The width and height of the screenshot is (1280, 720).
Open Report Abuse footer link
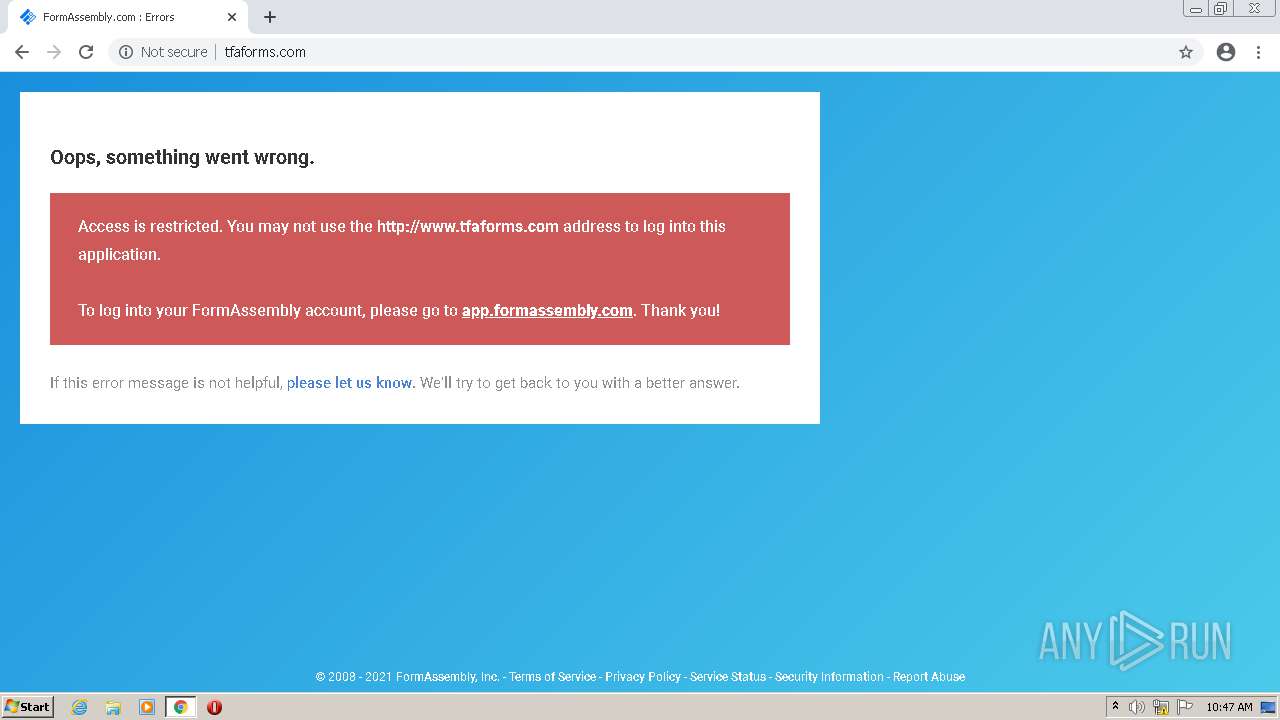929,677
